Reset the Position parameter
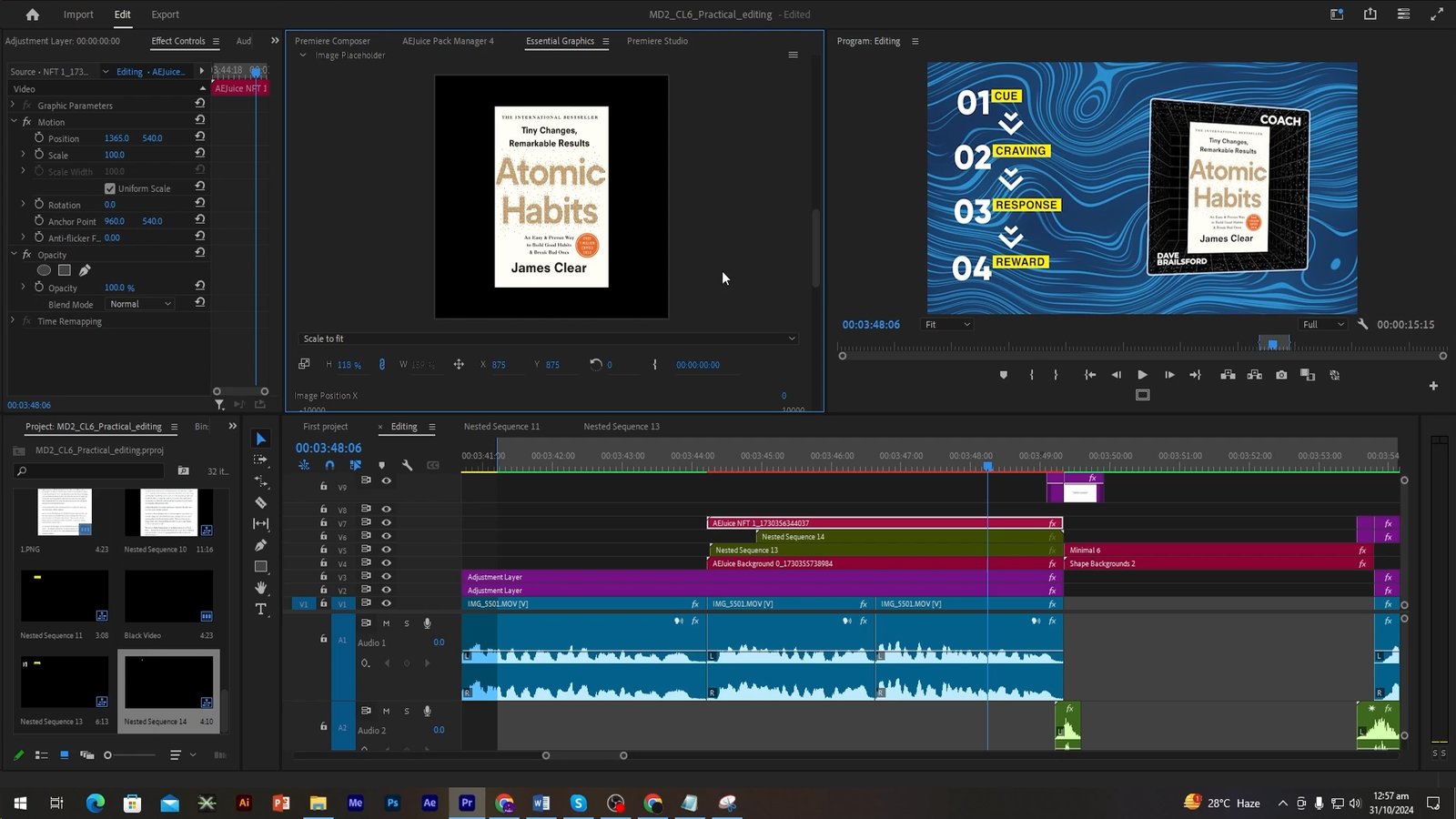This screenshot has width=1456, height=819. tap(199, 136)
